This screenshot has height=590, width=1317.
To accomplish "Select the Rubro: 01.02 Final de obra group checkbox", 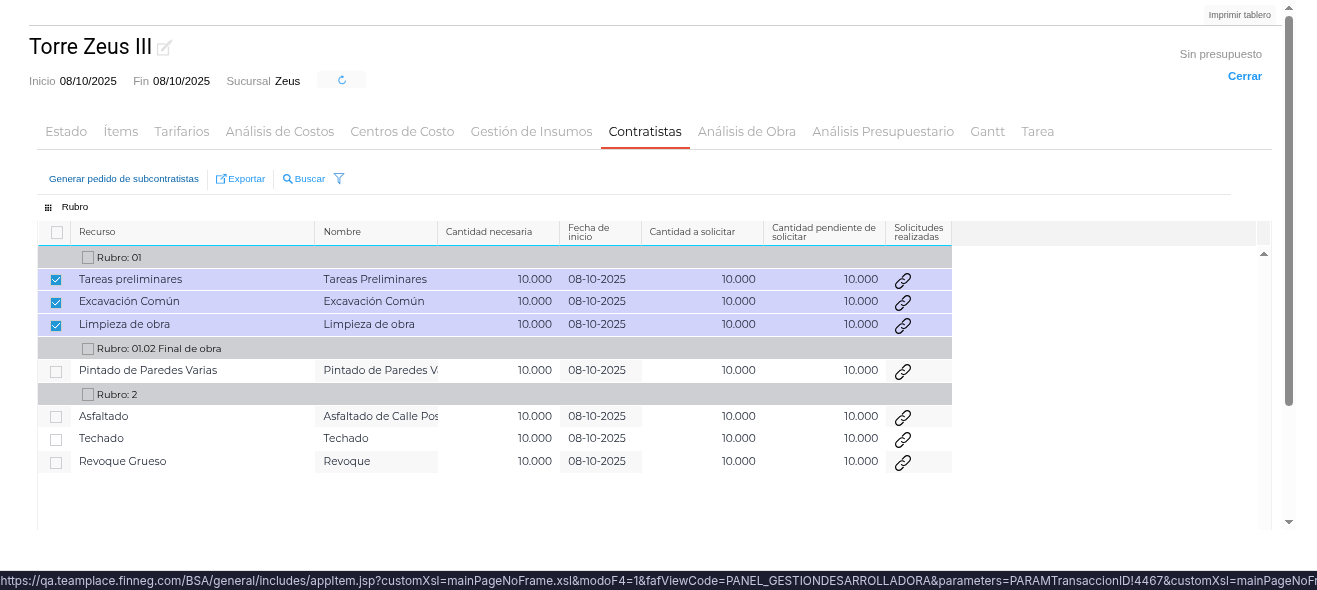I will click(x=88, y=349).
